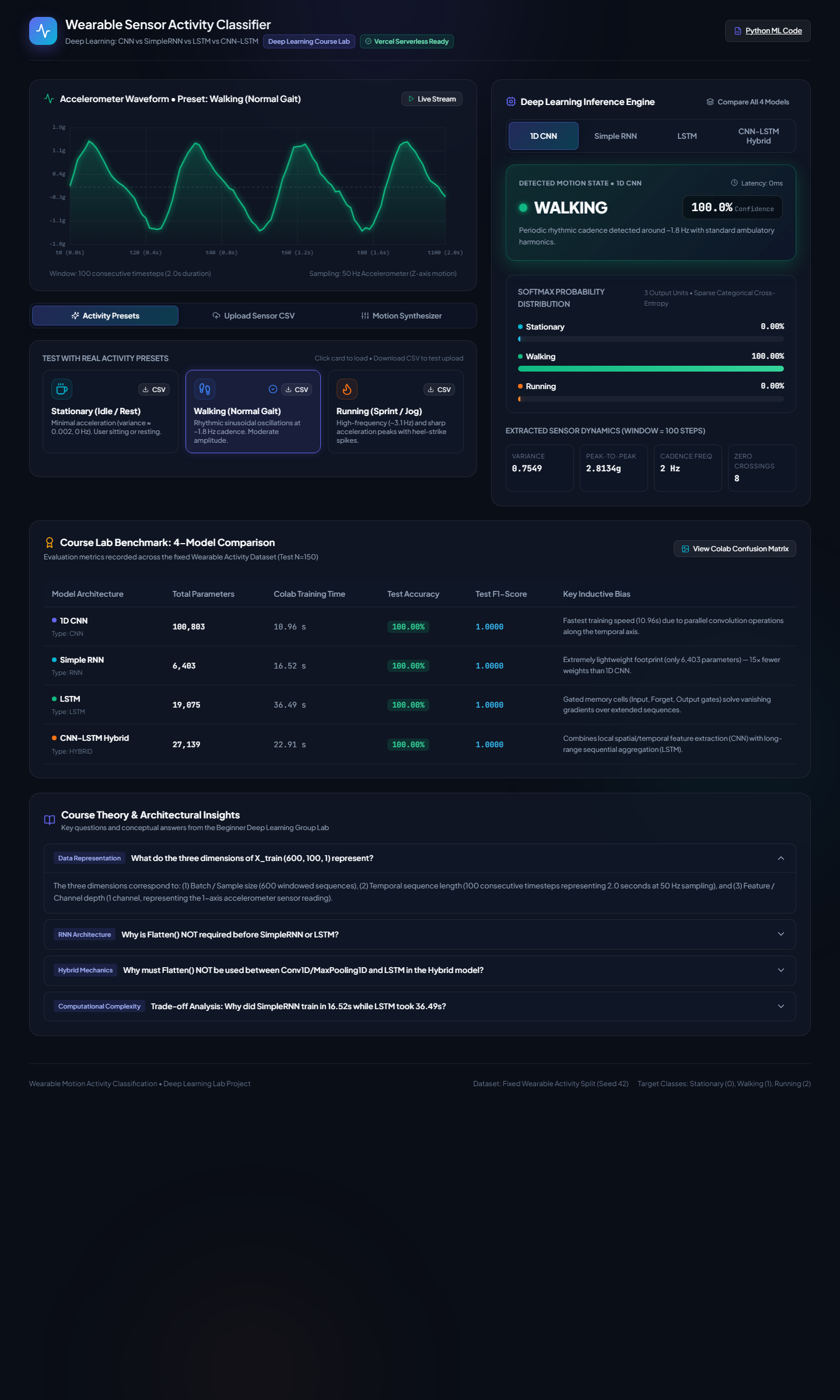Expand the Trade-off Analysis question
Viewport: 840px width, 1400px height.
(420, 1007)
